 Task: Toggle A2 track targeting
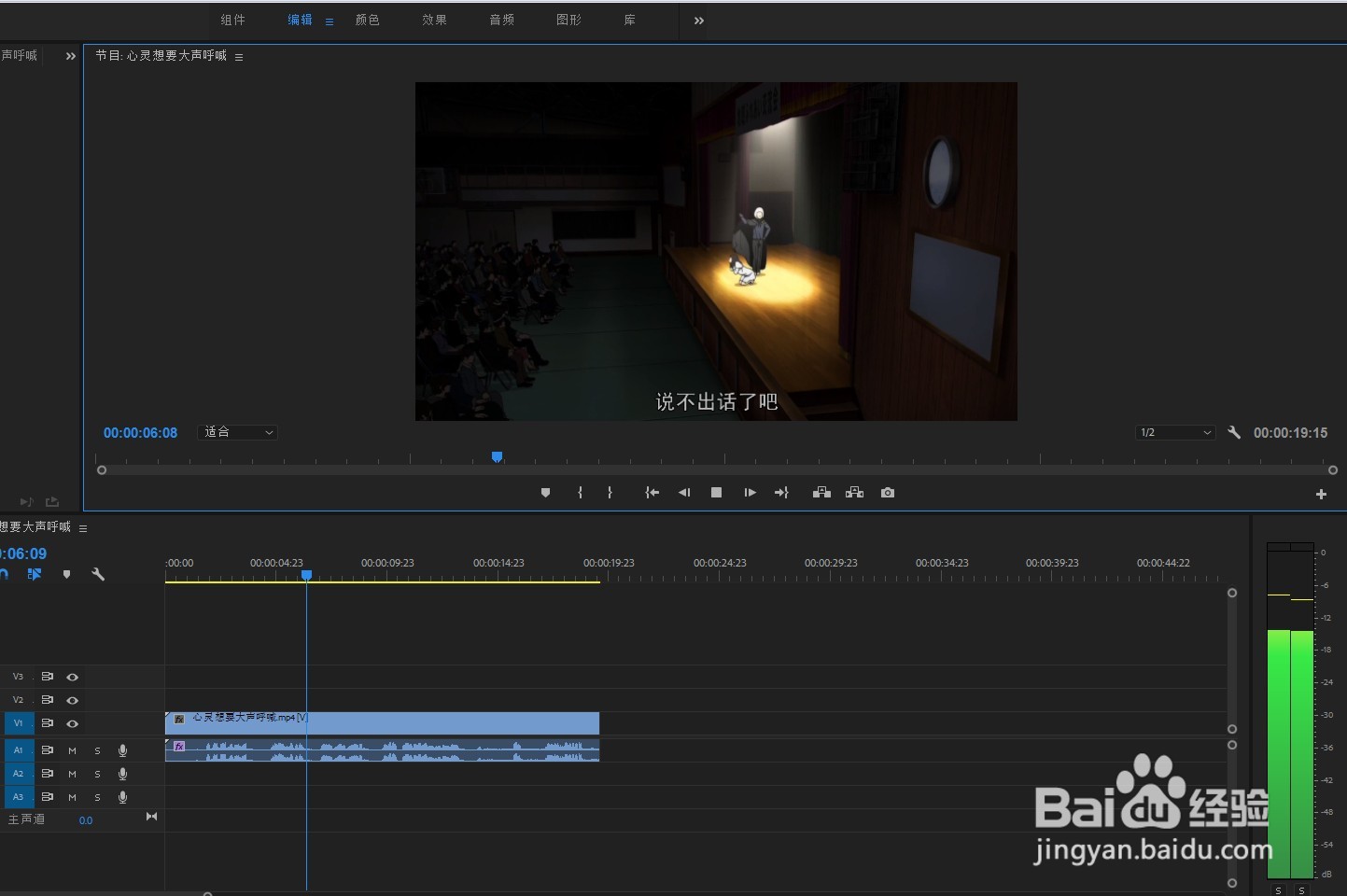click(19, 774)
